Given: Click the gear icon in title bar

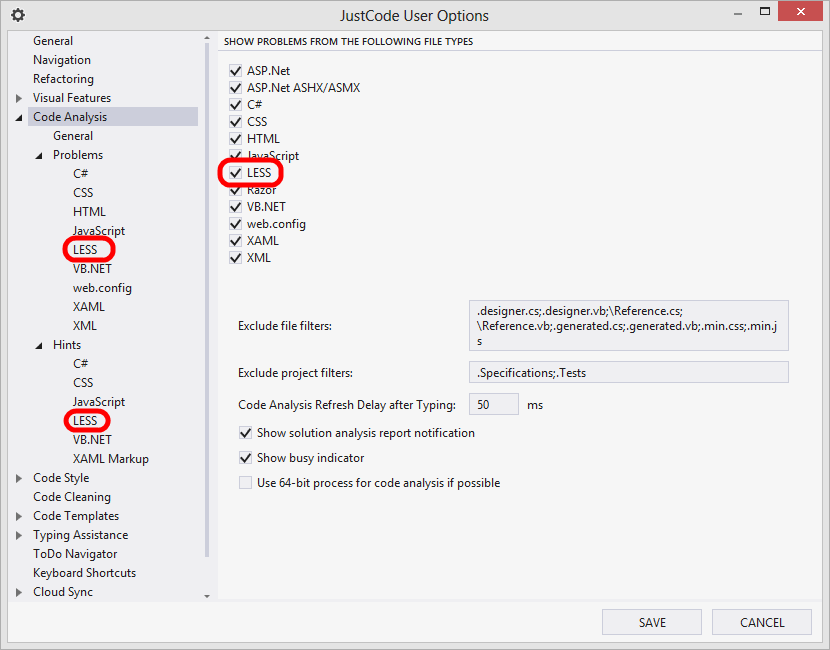Looking at the screenshot, I should (x=18, y=15).
